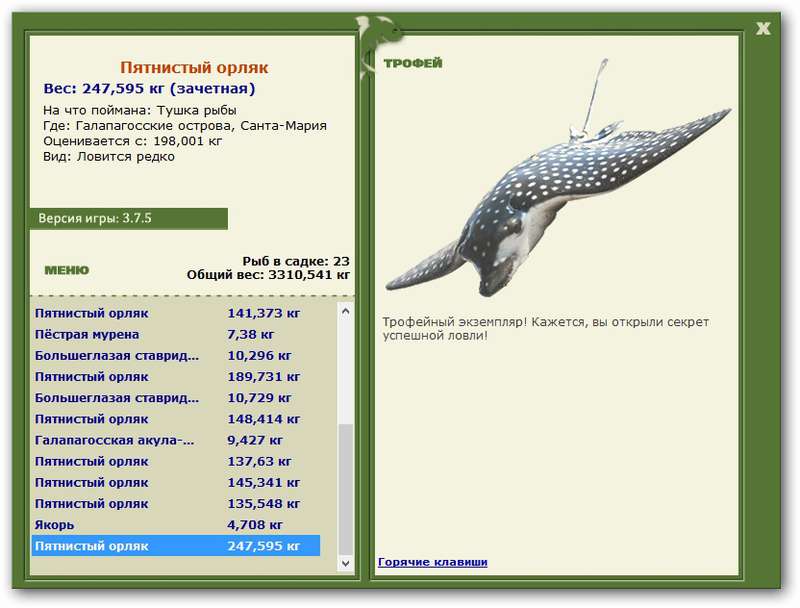Click the fish list scrollbar thumb
800x608 pixels.
click(345, 490)
